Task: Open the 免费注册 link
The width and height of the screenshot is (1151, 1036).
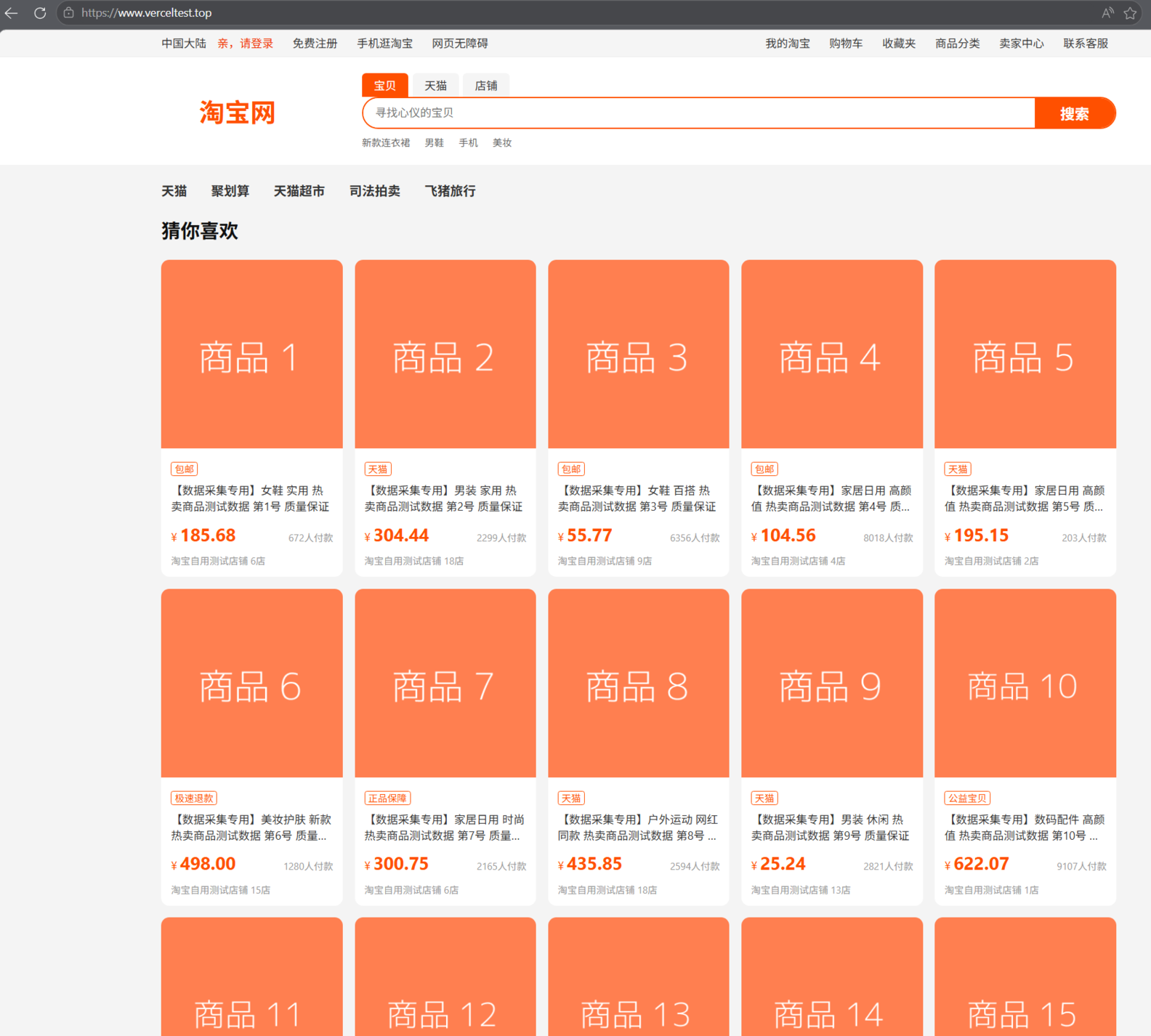Action: click(x=315, y=44)
